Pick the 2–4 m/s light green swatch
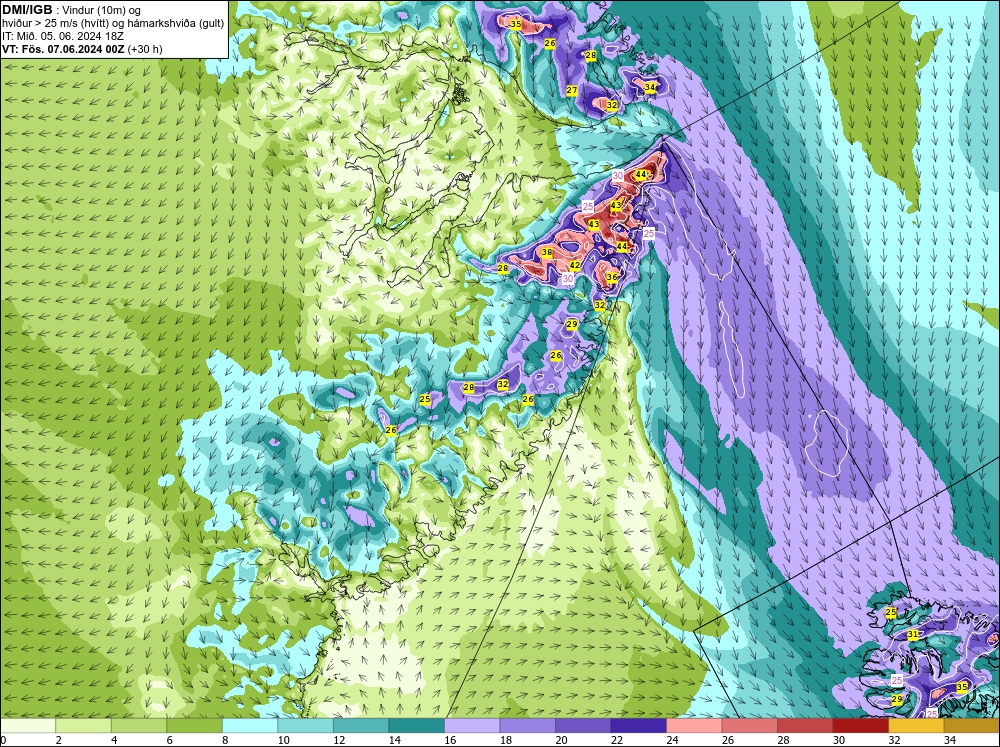Screen dimensions: 1000x747 tap(84, 726)
